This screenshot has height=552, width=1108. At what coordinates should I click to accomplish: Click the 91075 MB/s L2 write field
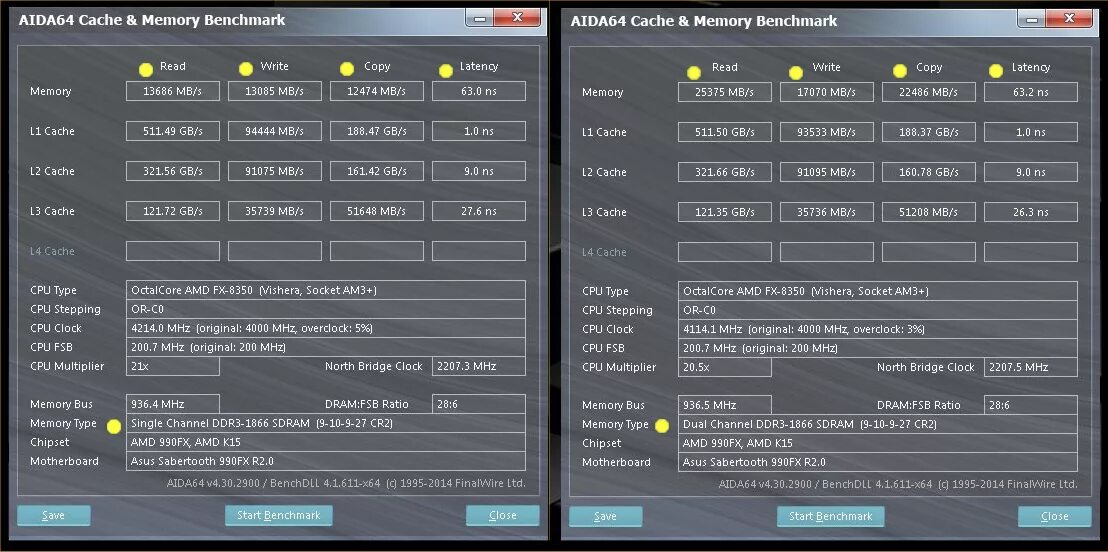pos(274,171)
